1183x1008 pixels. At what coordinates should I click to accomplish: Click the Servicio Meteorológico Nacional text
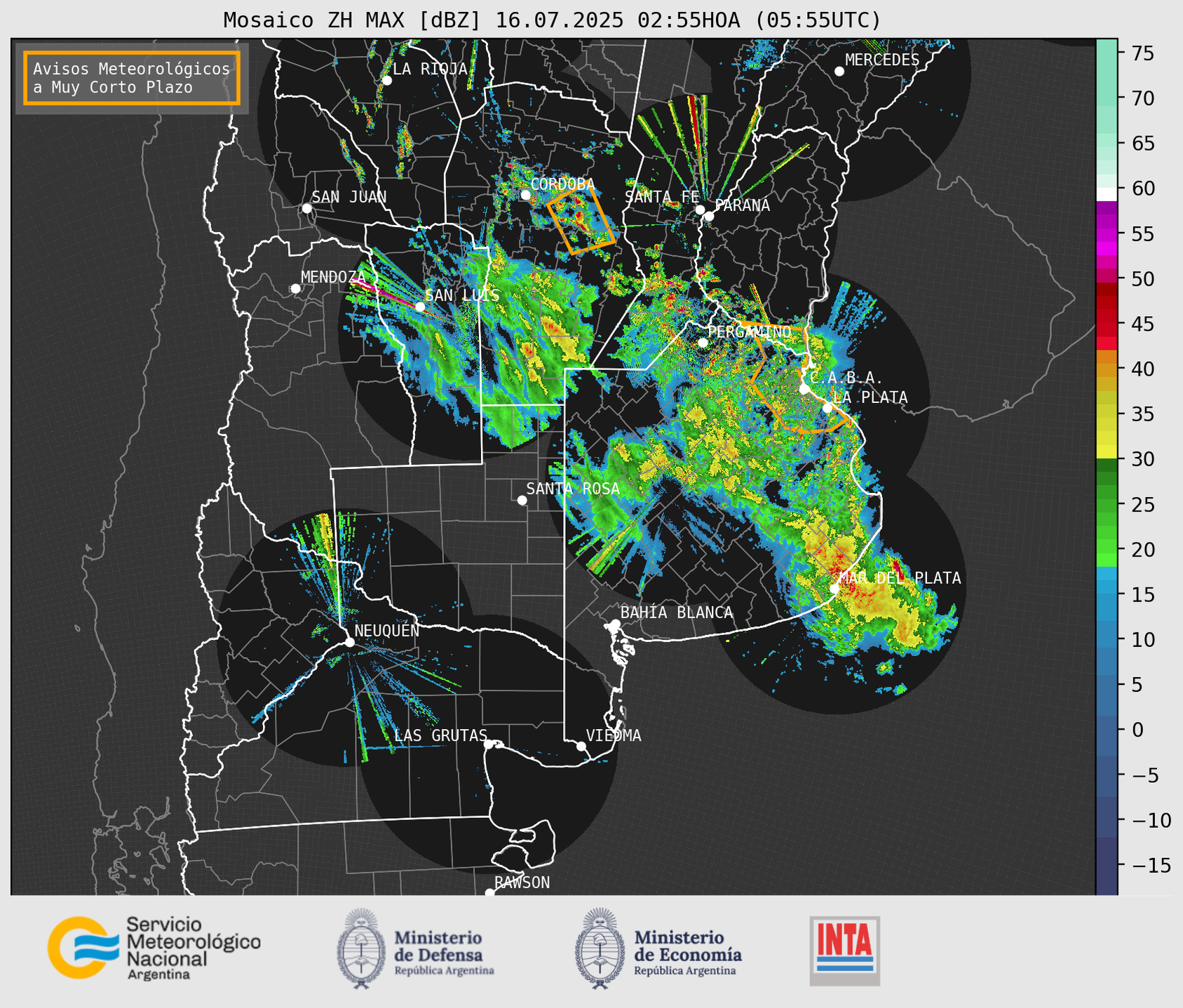[x=193, y=947]
